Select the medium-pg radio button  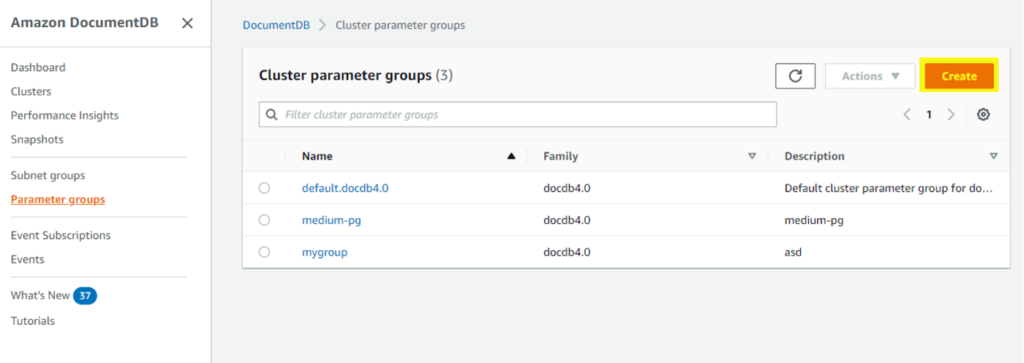(x=264, y=220)
